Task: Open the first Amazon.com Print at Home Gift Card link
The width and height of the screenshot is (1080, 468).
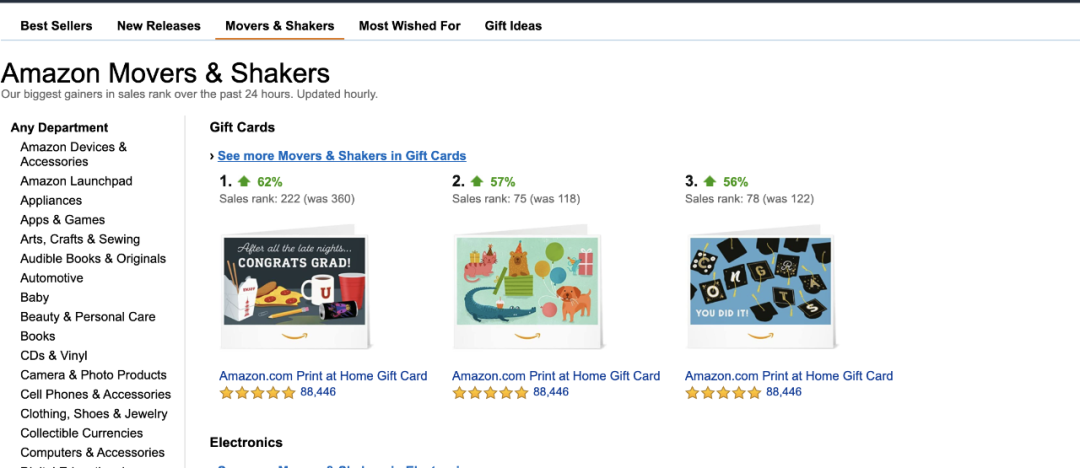Action: 323,376
